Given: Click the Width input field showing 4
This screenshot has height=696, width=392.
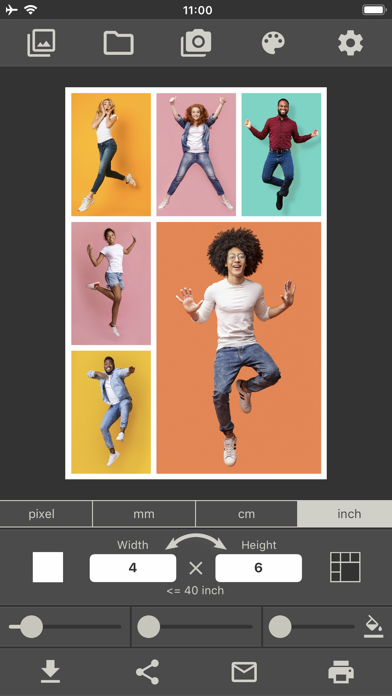Looking at the screenshot, I should [x=133, y=568].
